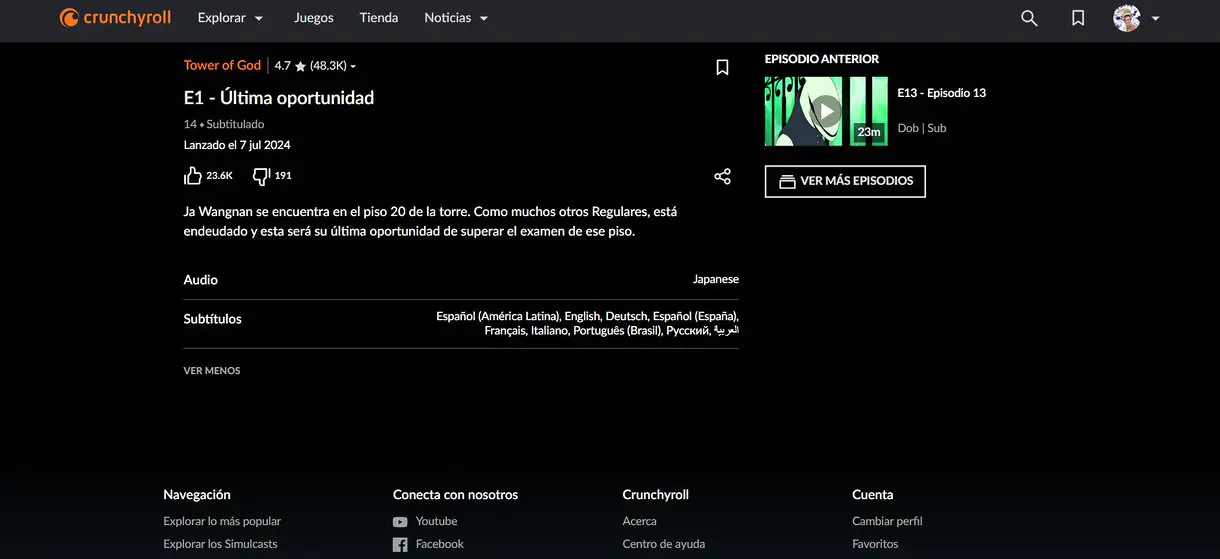
Task: Add episode to watchlist with bookmark icon
Action: [722, 67]
